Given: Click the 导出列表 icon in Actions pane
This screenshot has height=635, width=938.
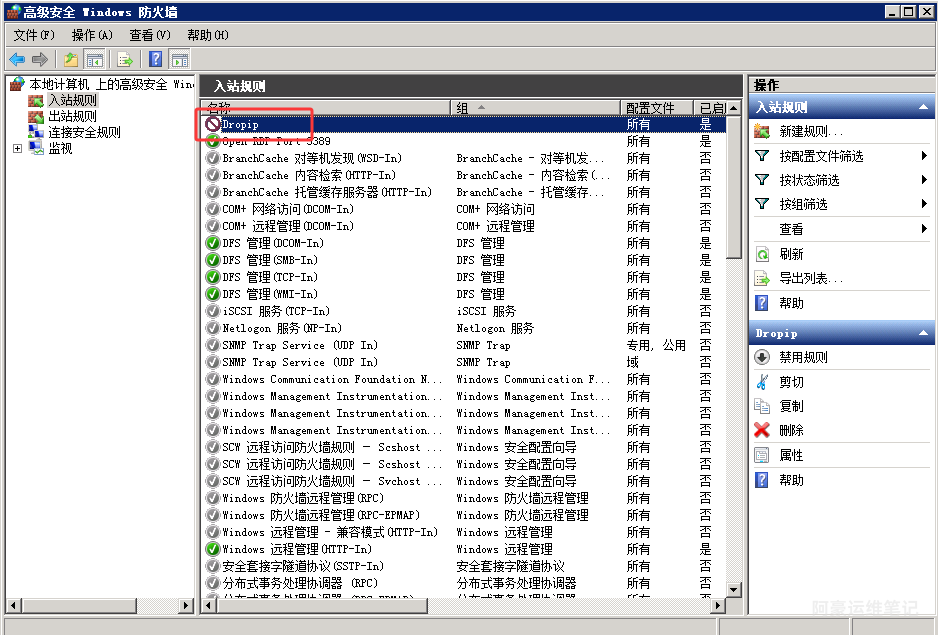Looking at the screenshot, I should (762, 278).
